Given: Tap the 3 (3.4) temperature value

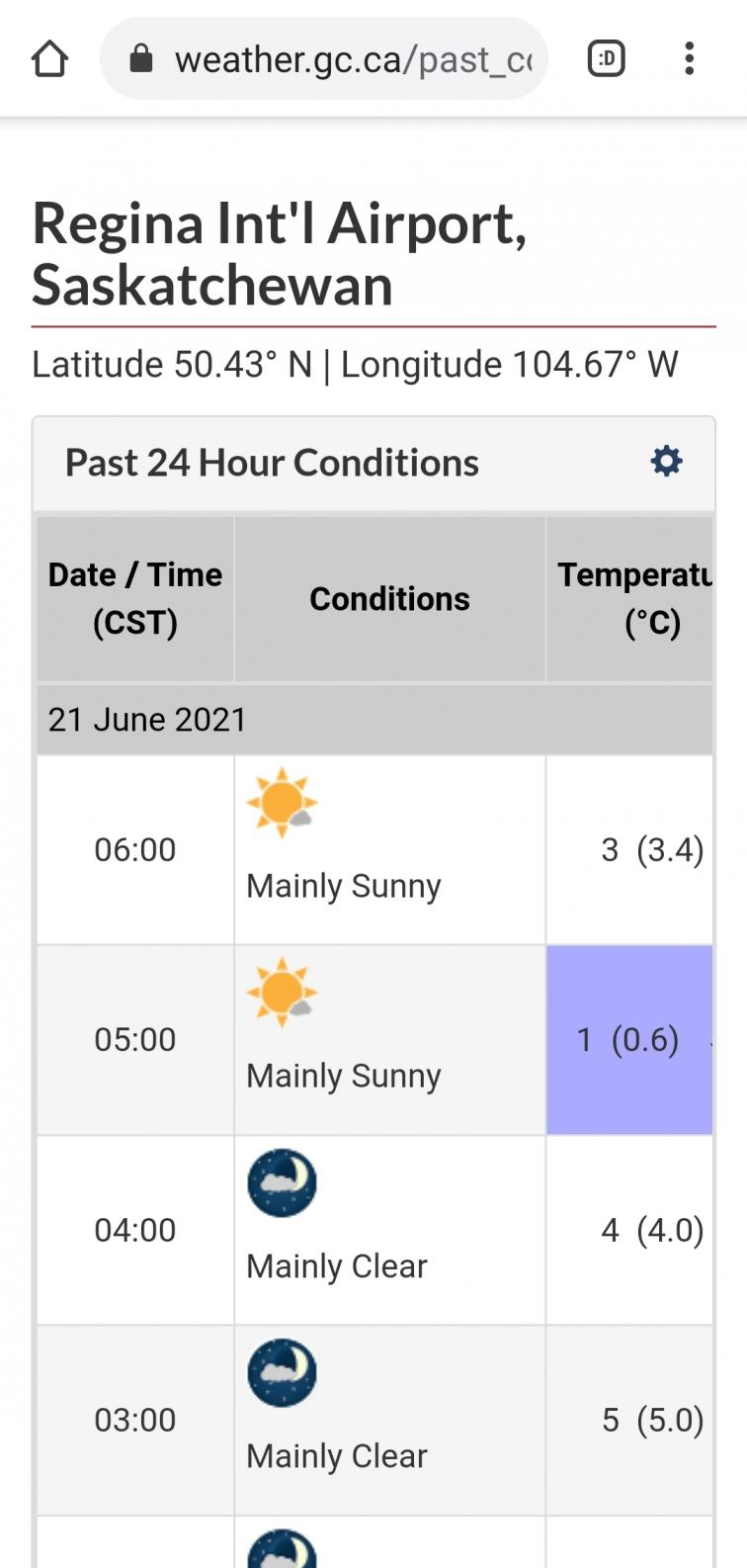Looking at the screenshot, I should pos(651,849).
